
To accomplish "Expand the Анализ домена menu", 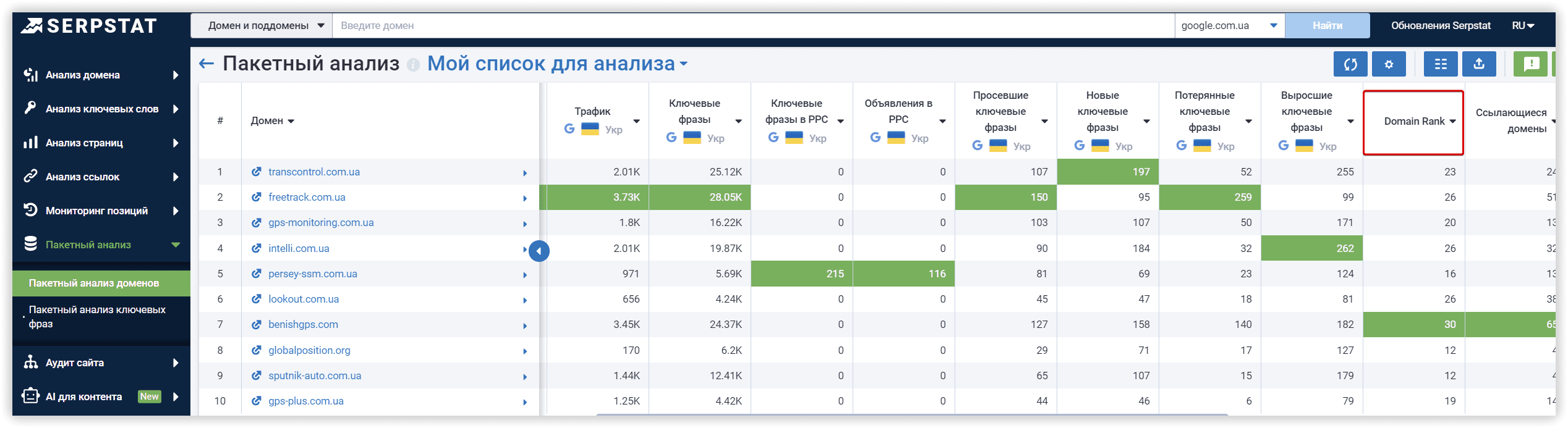I will point(176,75).
